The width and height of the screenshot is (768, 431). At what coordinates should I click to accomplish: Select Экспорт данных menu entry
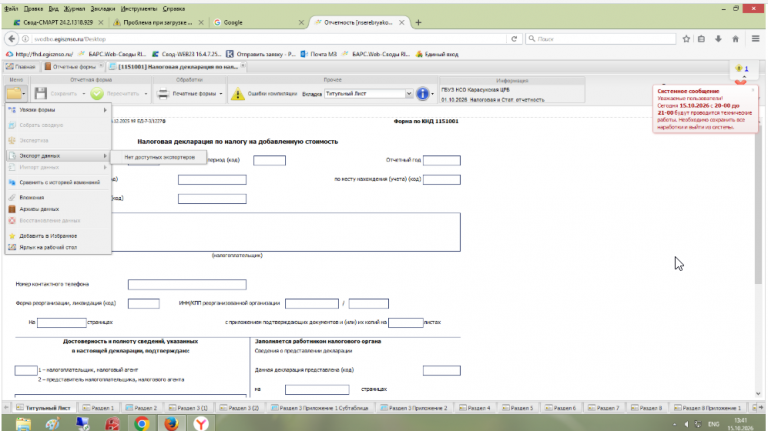58,156
